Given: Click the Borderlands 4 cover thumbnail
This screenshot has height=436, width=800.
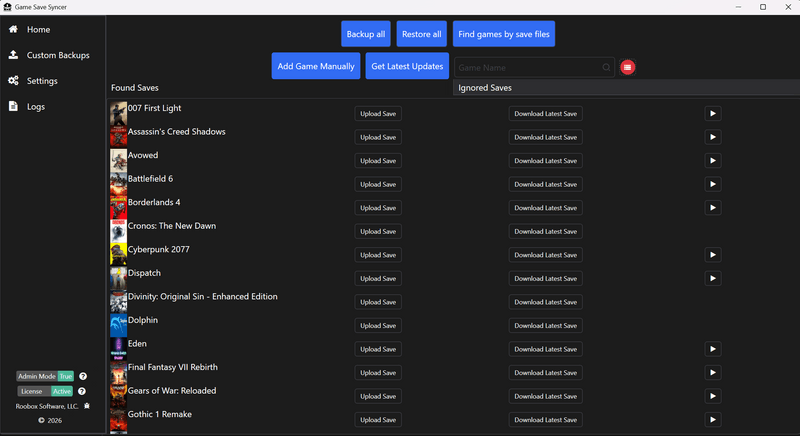Looking at the screenshot, I should pyautogui.click(x=118, y=208).
